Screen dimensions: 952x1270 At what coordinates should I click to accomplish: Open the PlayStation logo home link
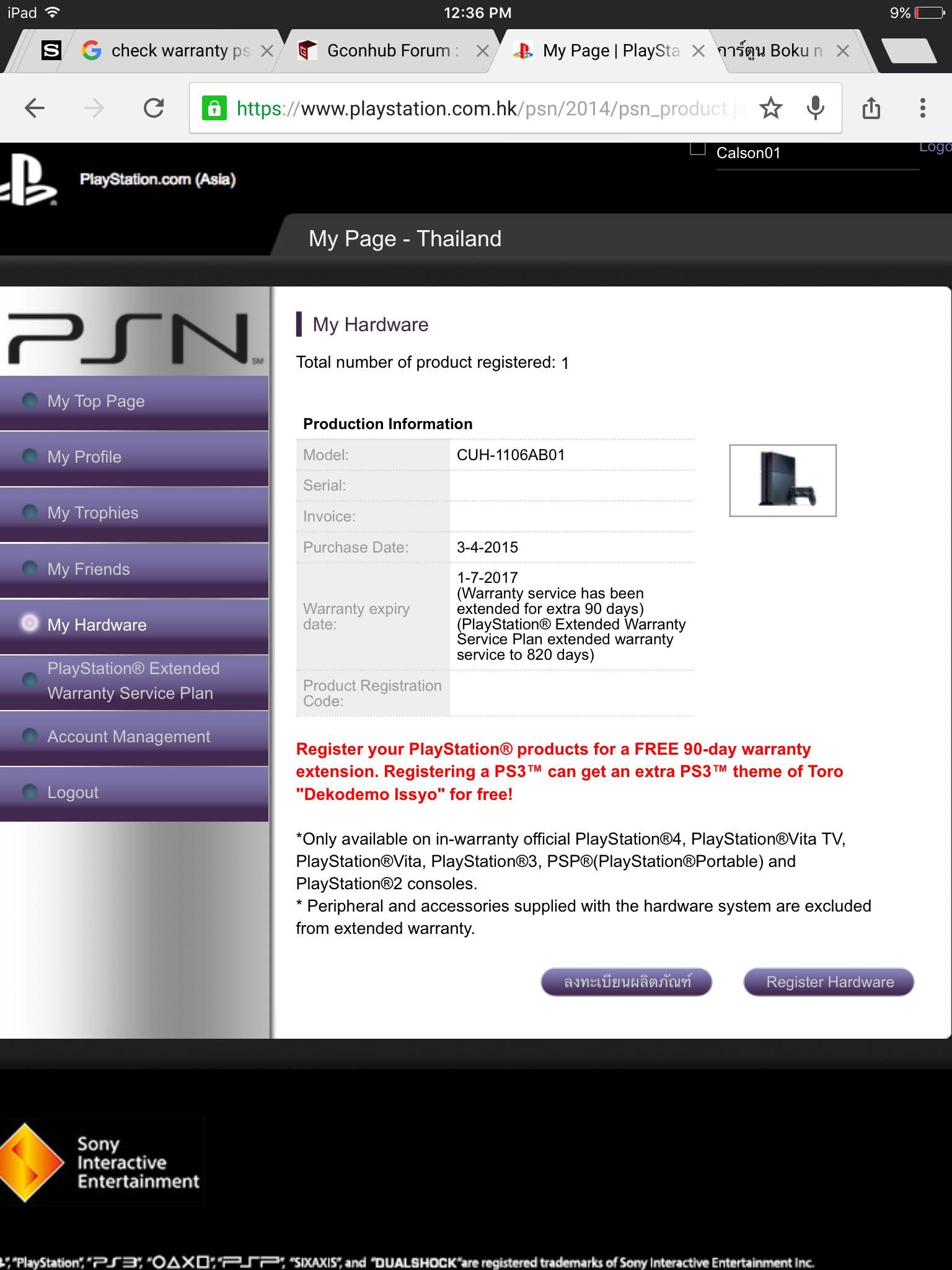(27, 180)
